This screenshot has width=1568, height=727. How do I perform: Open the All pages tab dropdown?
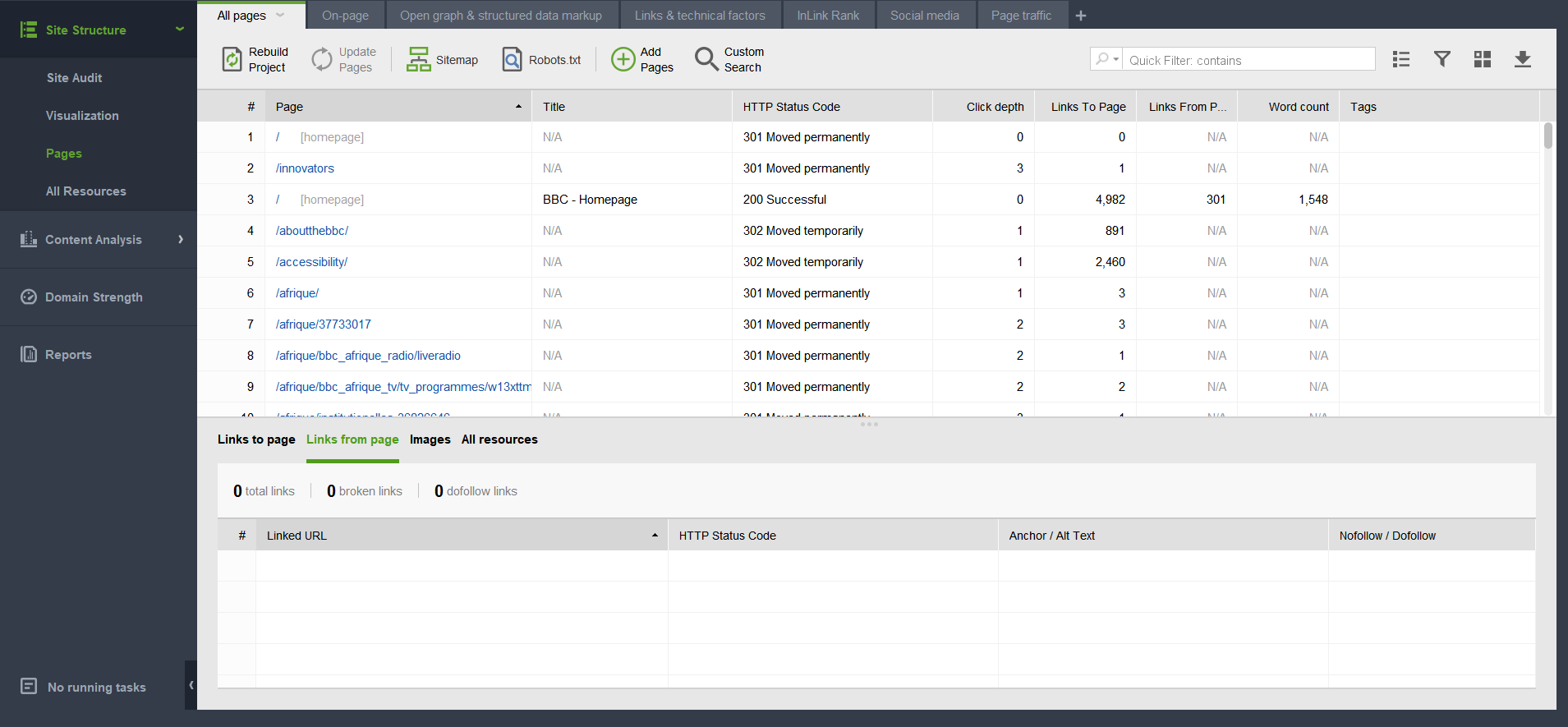(280, 15)
